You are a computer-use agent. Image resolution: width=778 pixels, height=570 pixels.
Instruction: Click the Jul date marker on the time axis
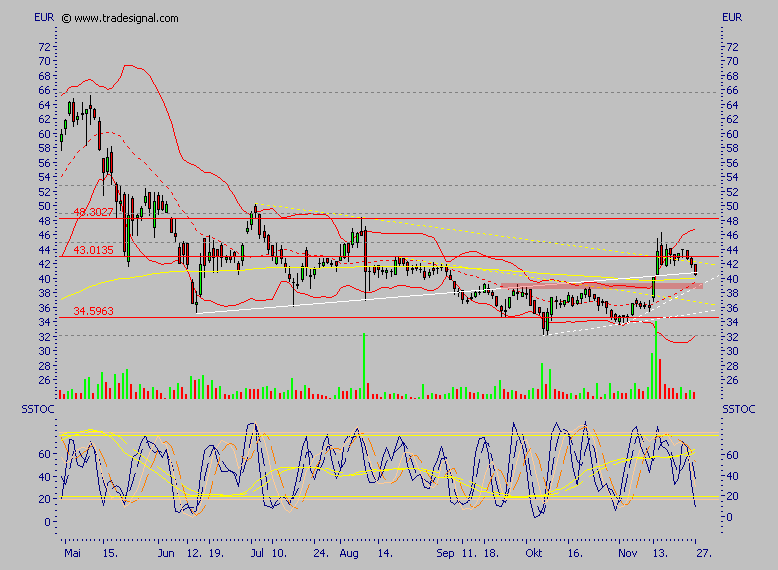tap(258, 552)
